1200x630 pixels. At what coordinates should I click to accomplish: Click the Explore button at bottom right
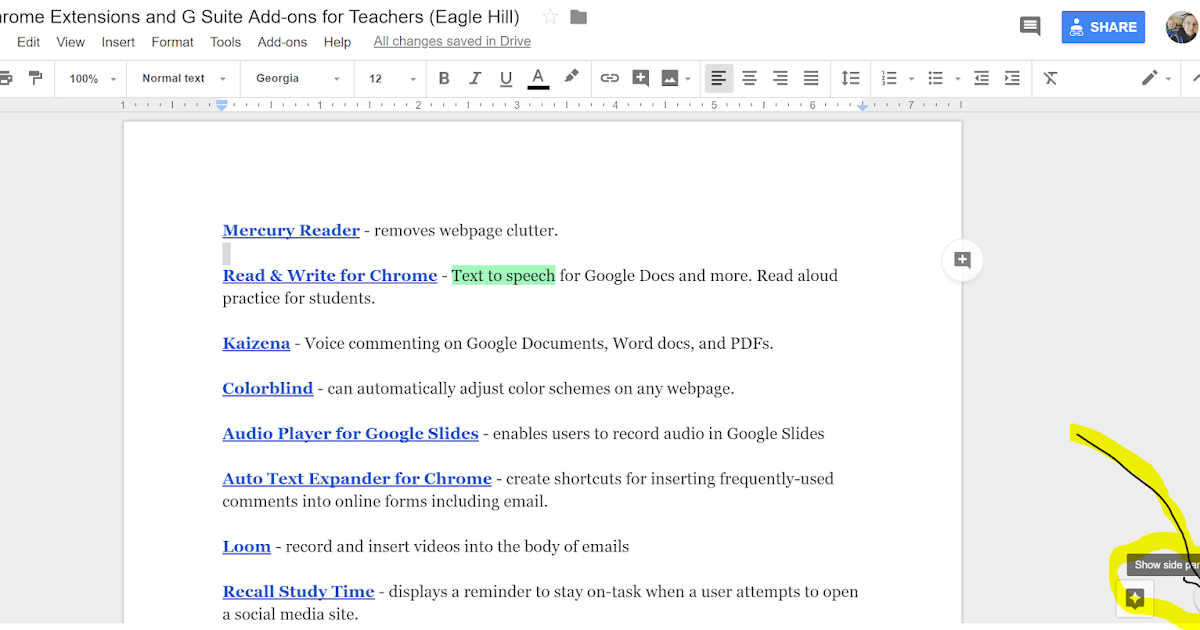tap(1135, 599)
